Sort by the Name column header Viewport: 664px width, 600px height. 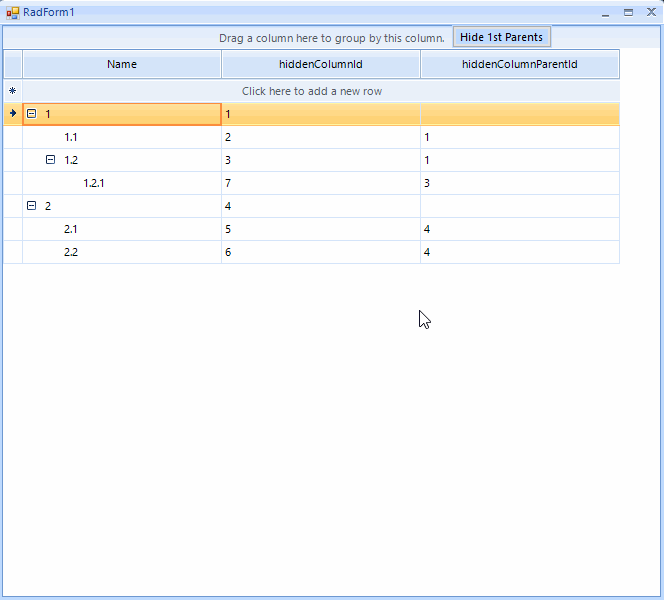point(122,65)
